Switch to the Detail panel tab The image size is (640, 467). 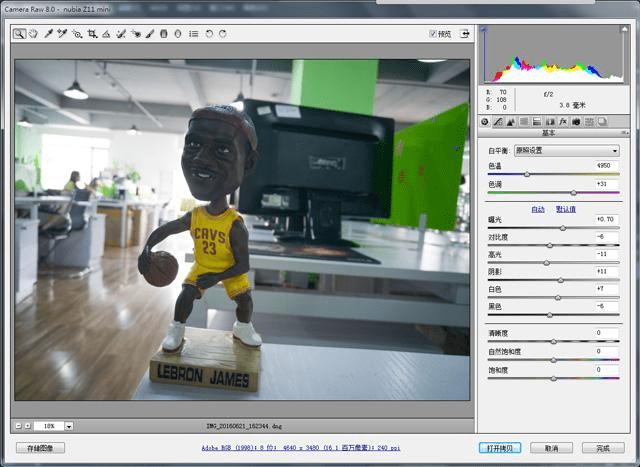[511, 122]
